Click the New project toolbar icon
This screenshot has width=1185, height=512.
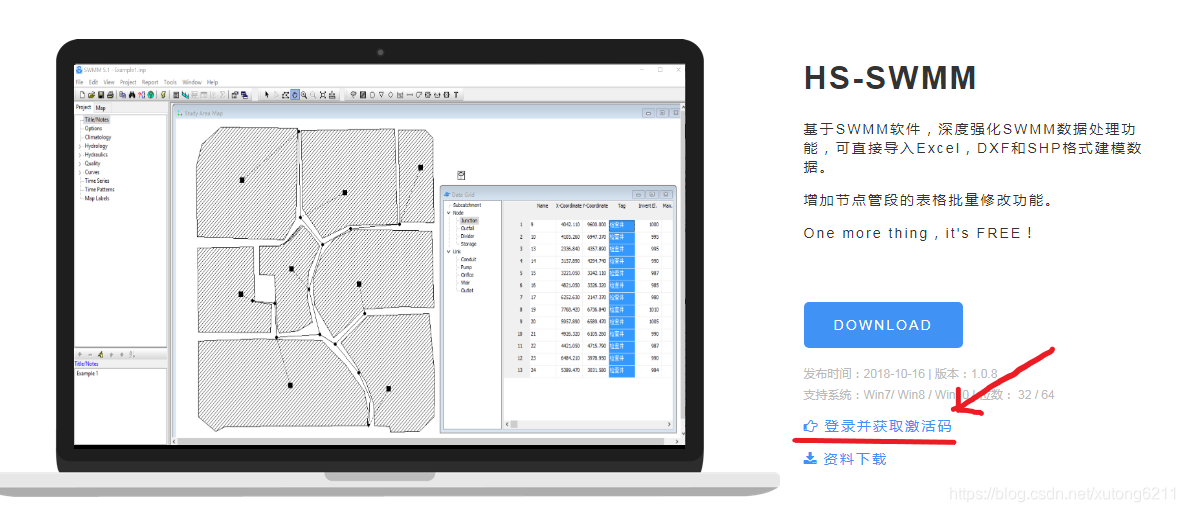point(82,95)
